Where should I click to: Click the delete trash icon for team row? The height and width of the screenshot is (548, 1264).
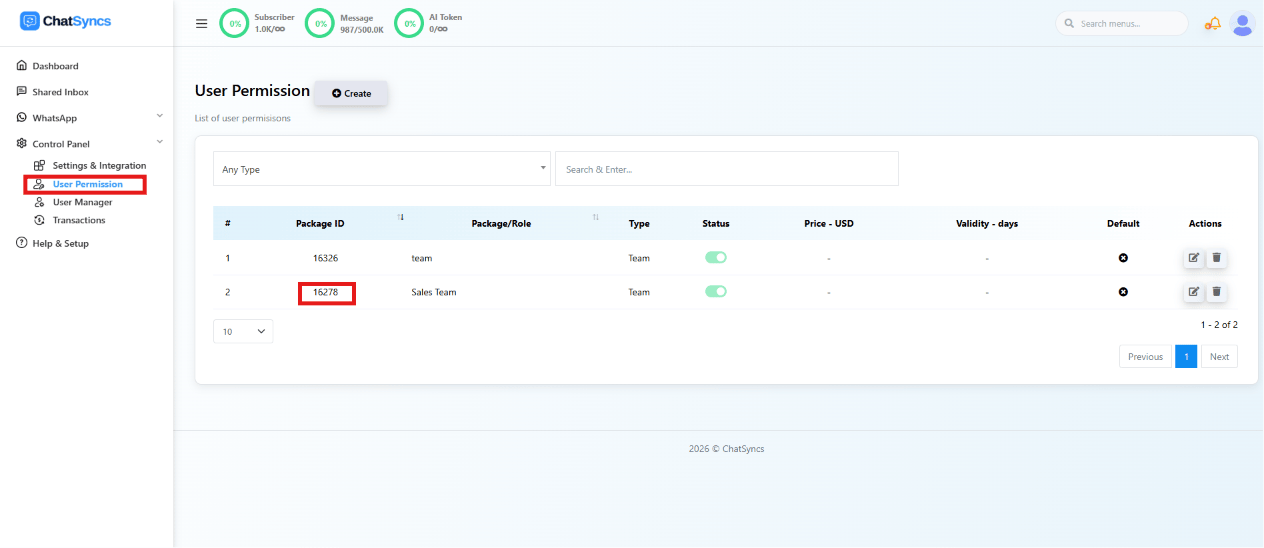click(x=1216, y=258)
